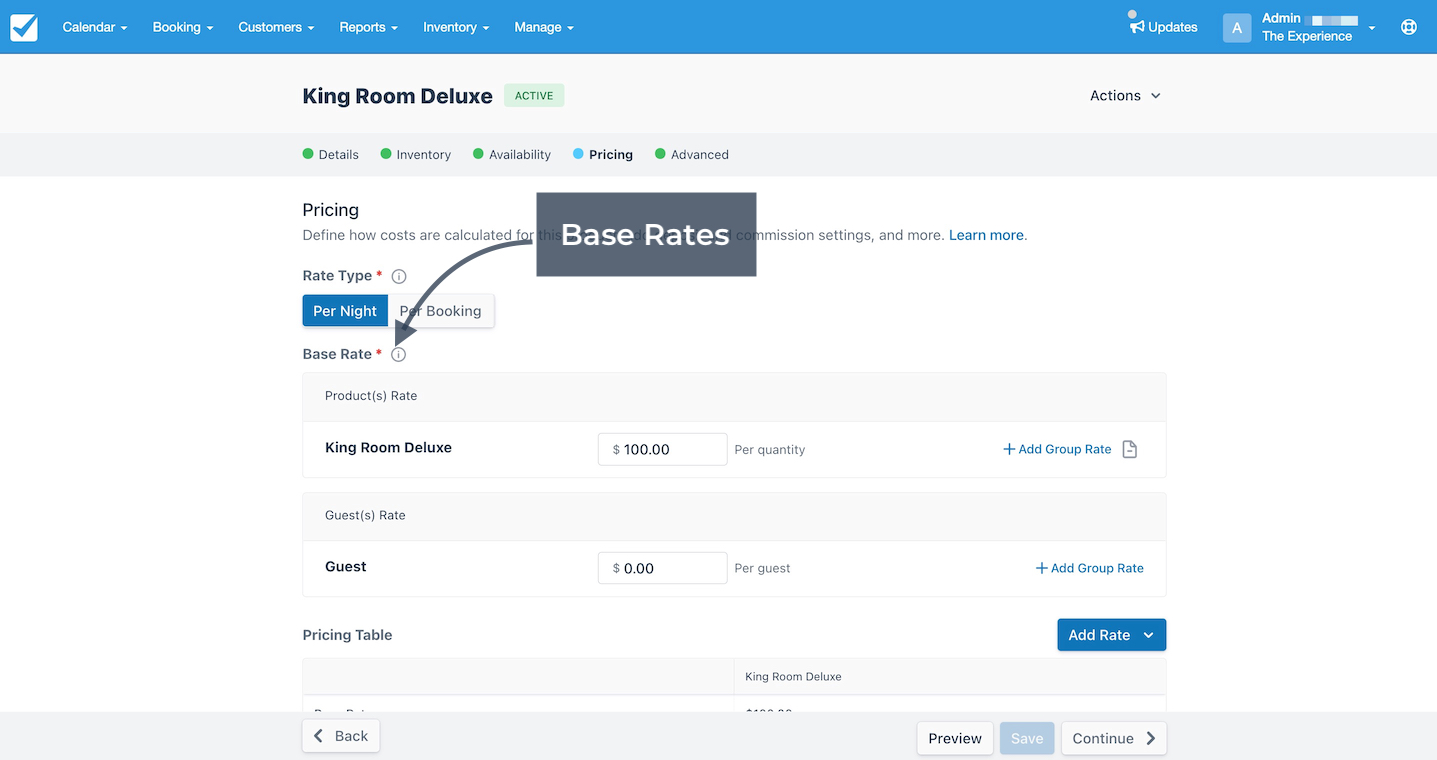Click the document icon beside King Room Deluxe rate

(1130, 449)
